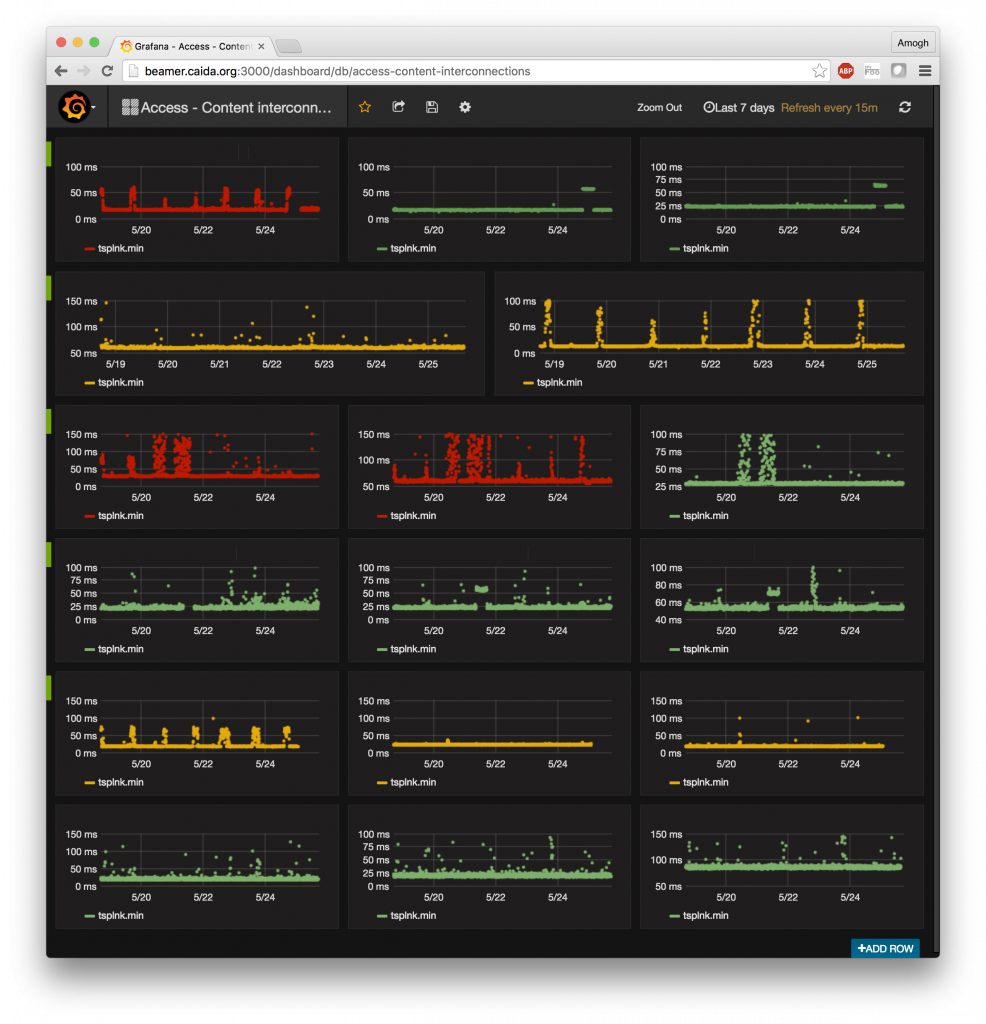Screen dimensions: 986x1024
Task: Open the Grafana logo menu
Action: point(76,107)
